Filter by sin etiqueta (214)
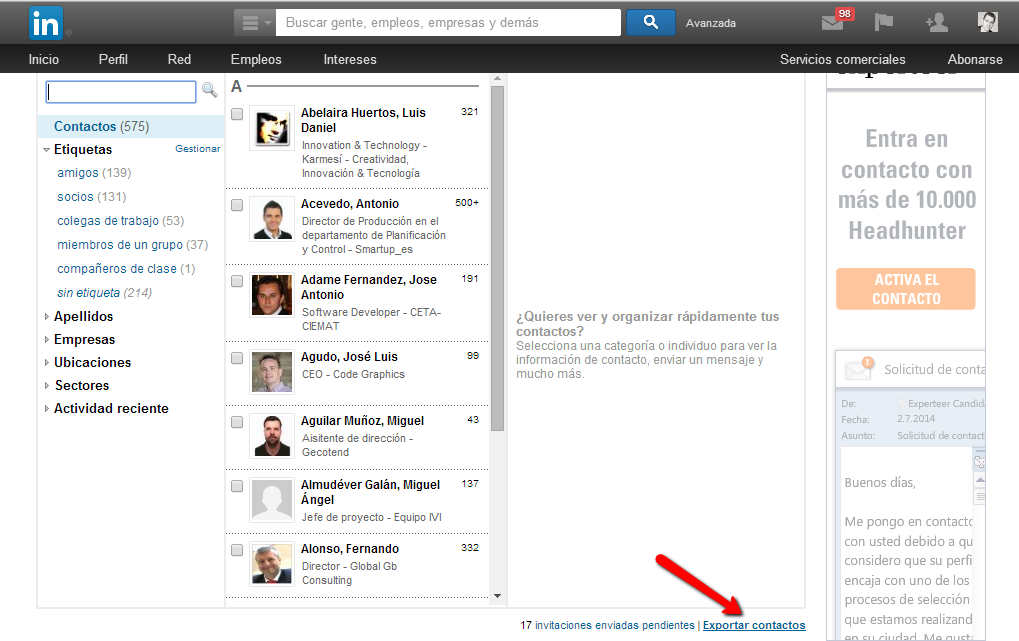 (105, 293)
